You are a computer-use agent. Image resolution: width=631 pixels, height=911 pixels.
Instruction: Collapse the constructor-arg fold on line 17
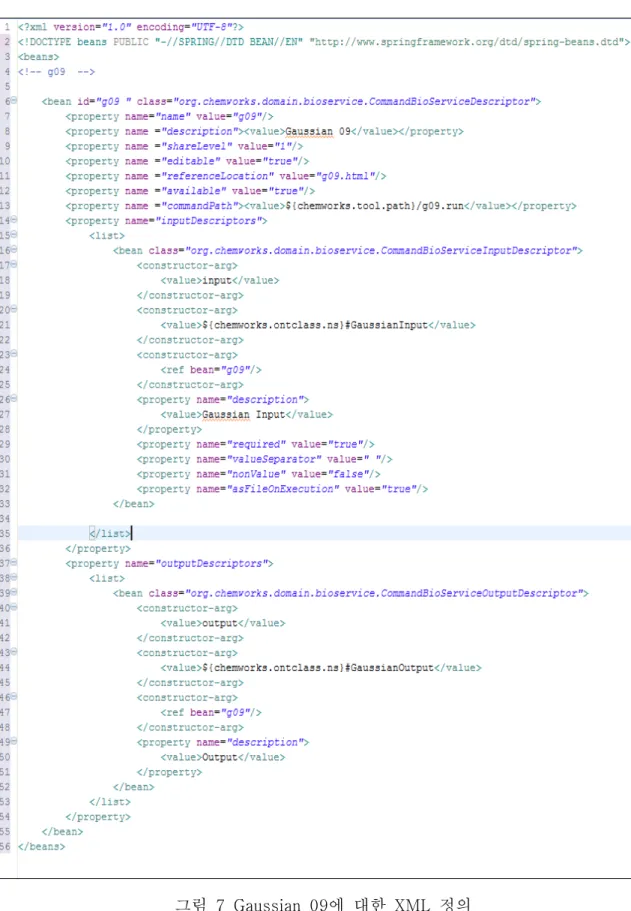click(14, 264)
